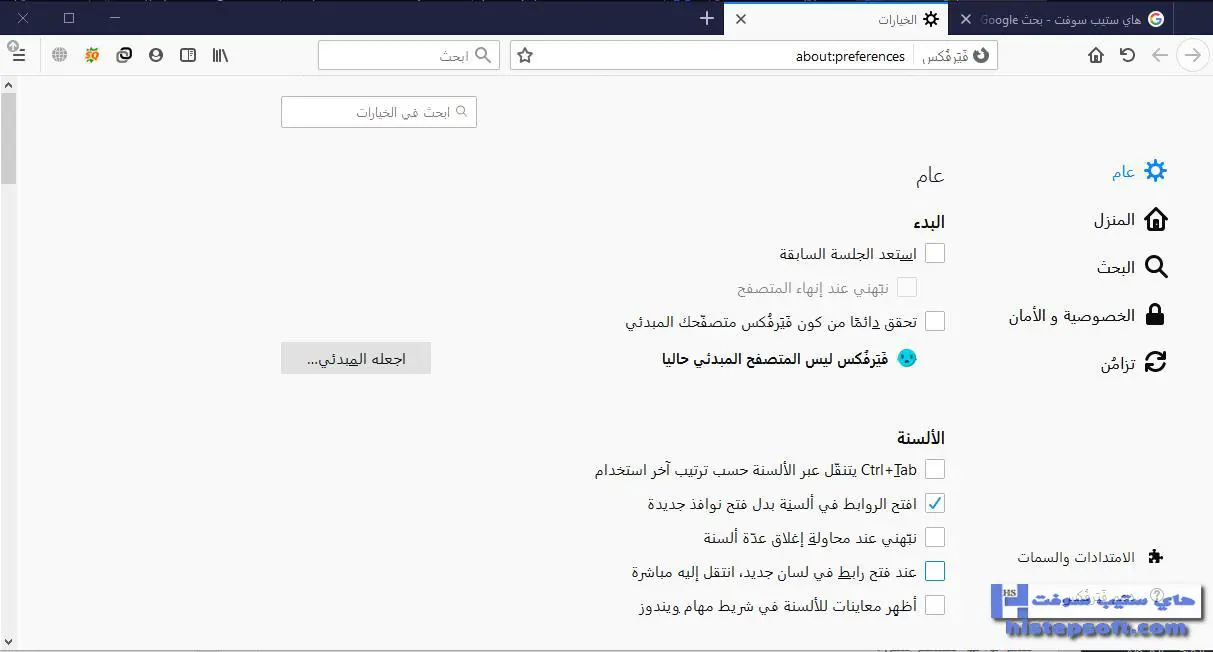
Task: Close the هاي ستيب سوفت Google search tab
Action: [x=965, y=19]
